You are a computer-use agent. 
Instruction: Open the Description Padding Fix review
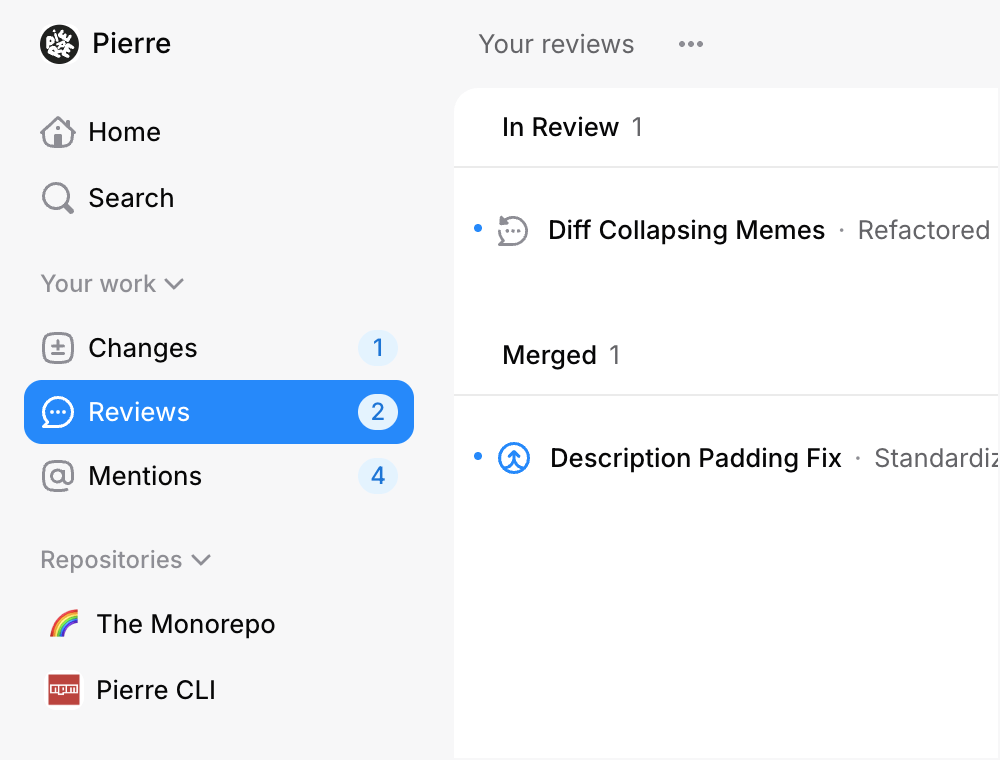coord(696,458)
